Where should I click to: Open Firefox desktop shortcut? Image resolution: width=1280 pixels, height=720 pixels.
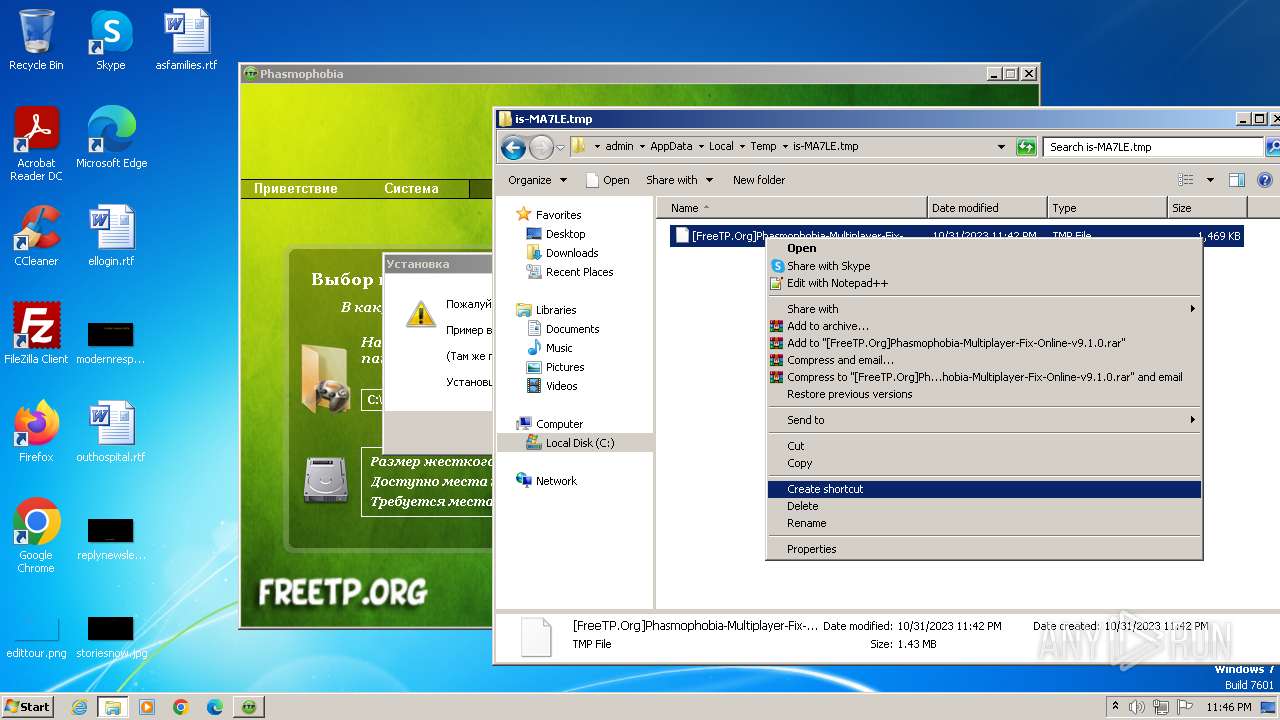pos(36,432)
